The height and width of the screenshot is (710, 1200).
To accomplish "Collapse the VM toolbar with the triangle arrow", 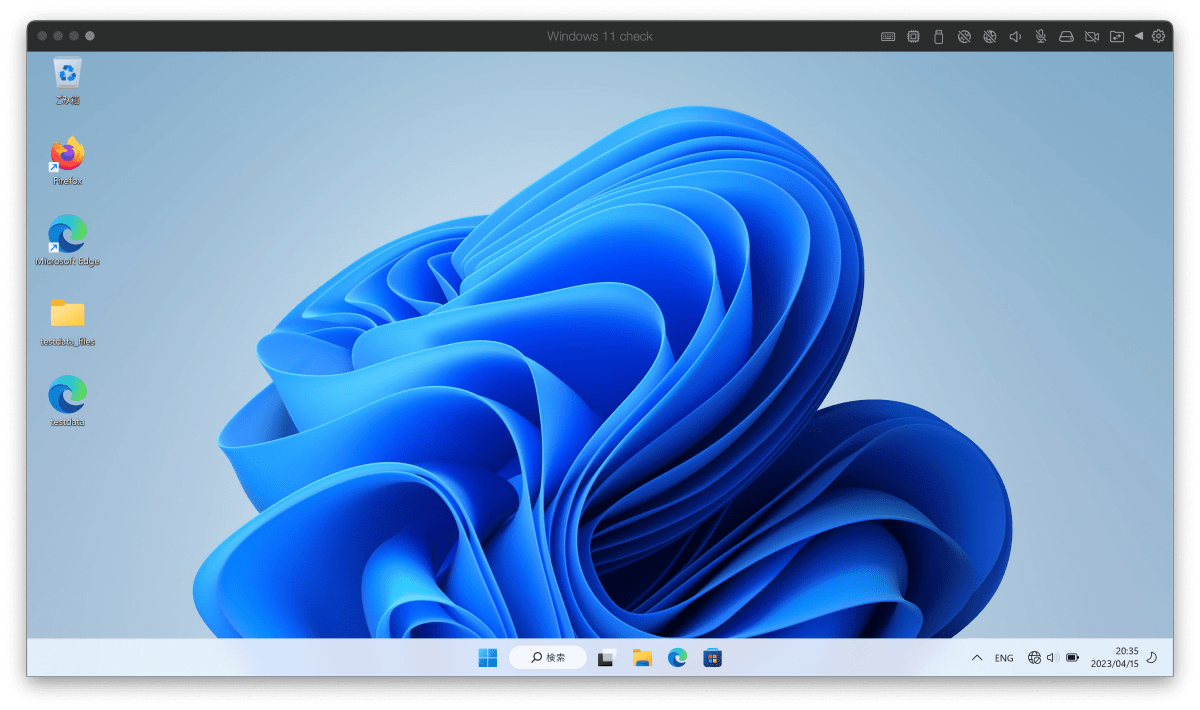I will (x=1138, y=36).
